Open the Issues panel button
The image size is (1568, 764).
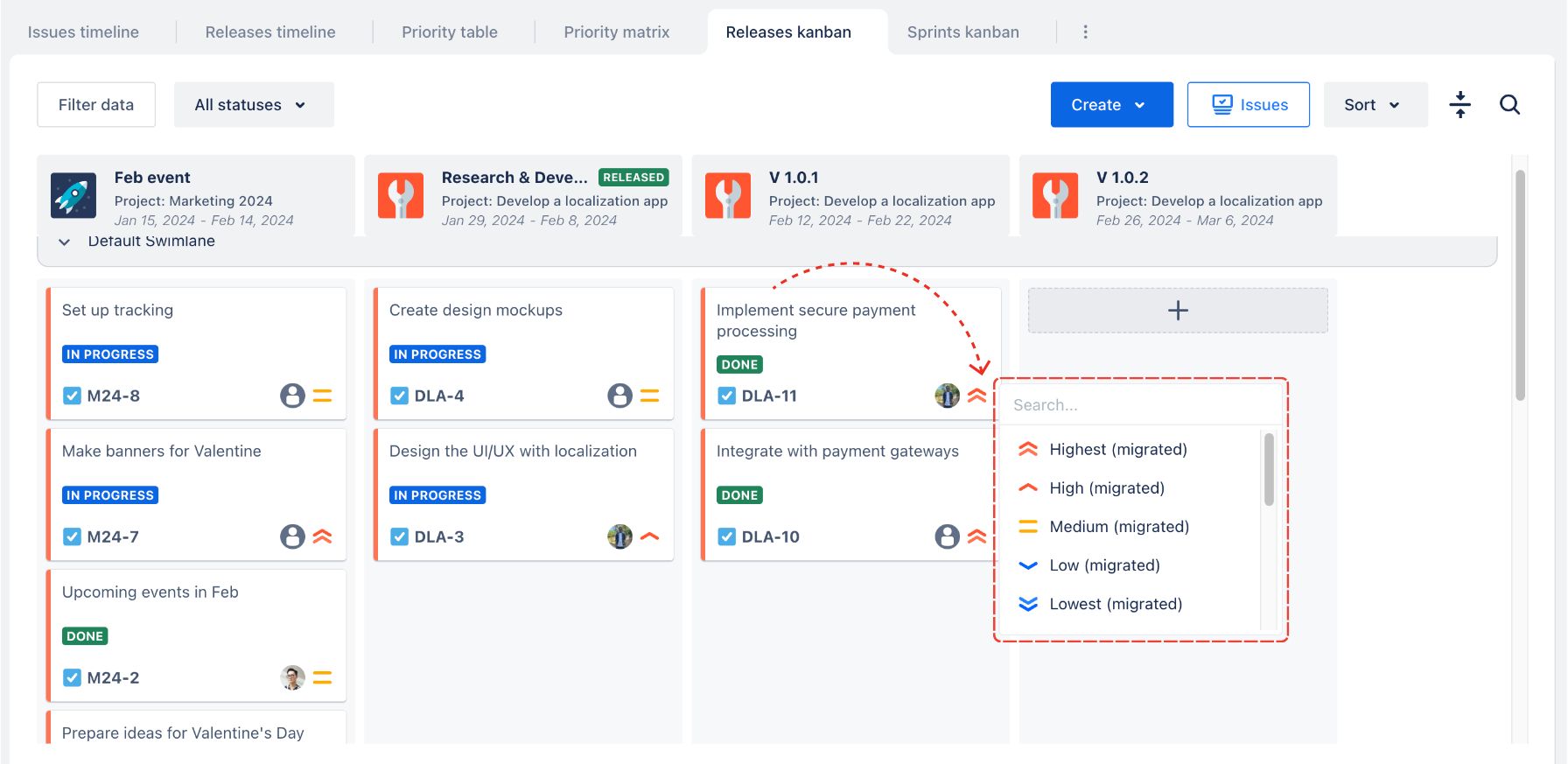tap(1248, 105)
